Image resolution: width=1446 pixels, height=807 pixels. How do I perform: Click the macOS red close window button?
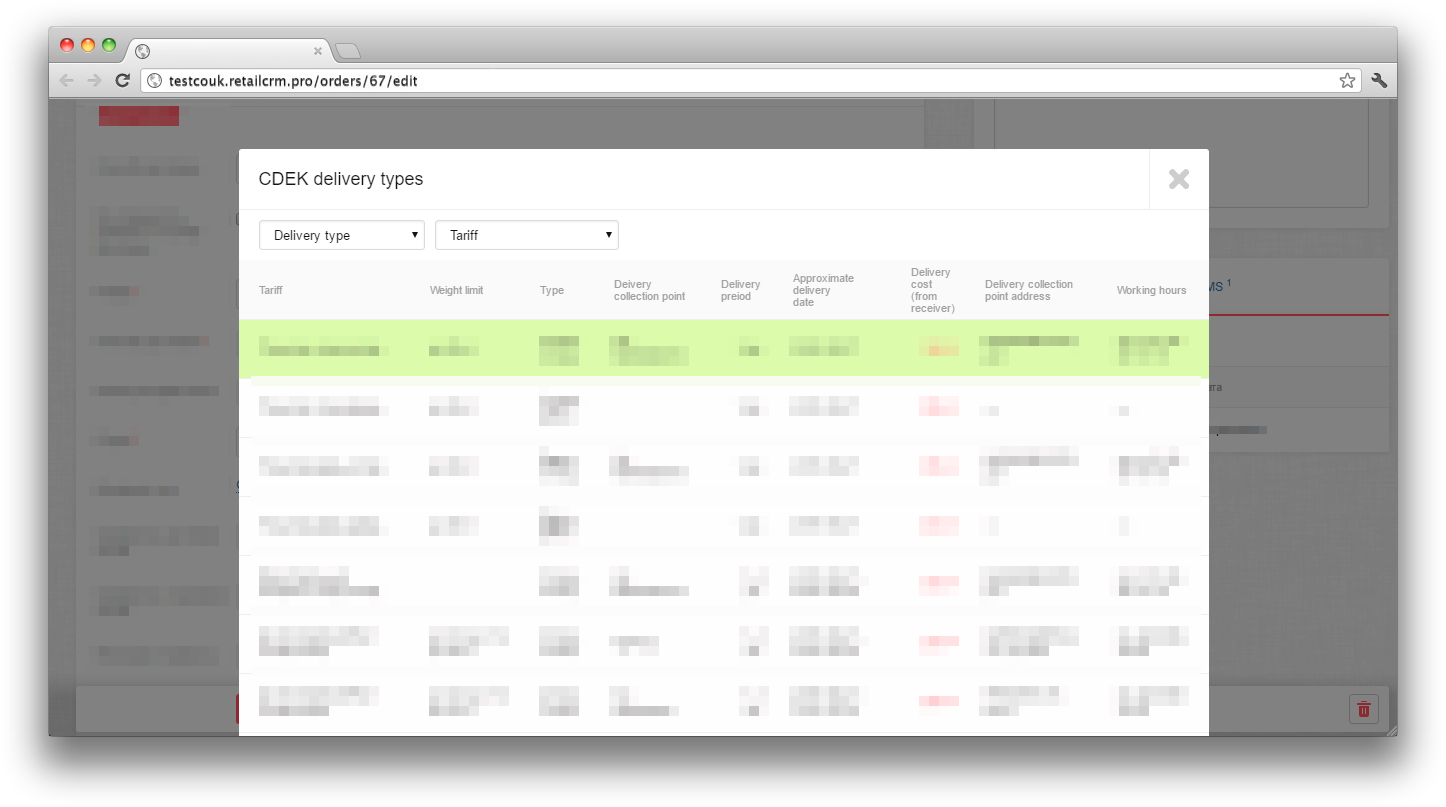pyautogui.click(x=67, y=45)
